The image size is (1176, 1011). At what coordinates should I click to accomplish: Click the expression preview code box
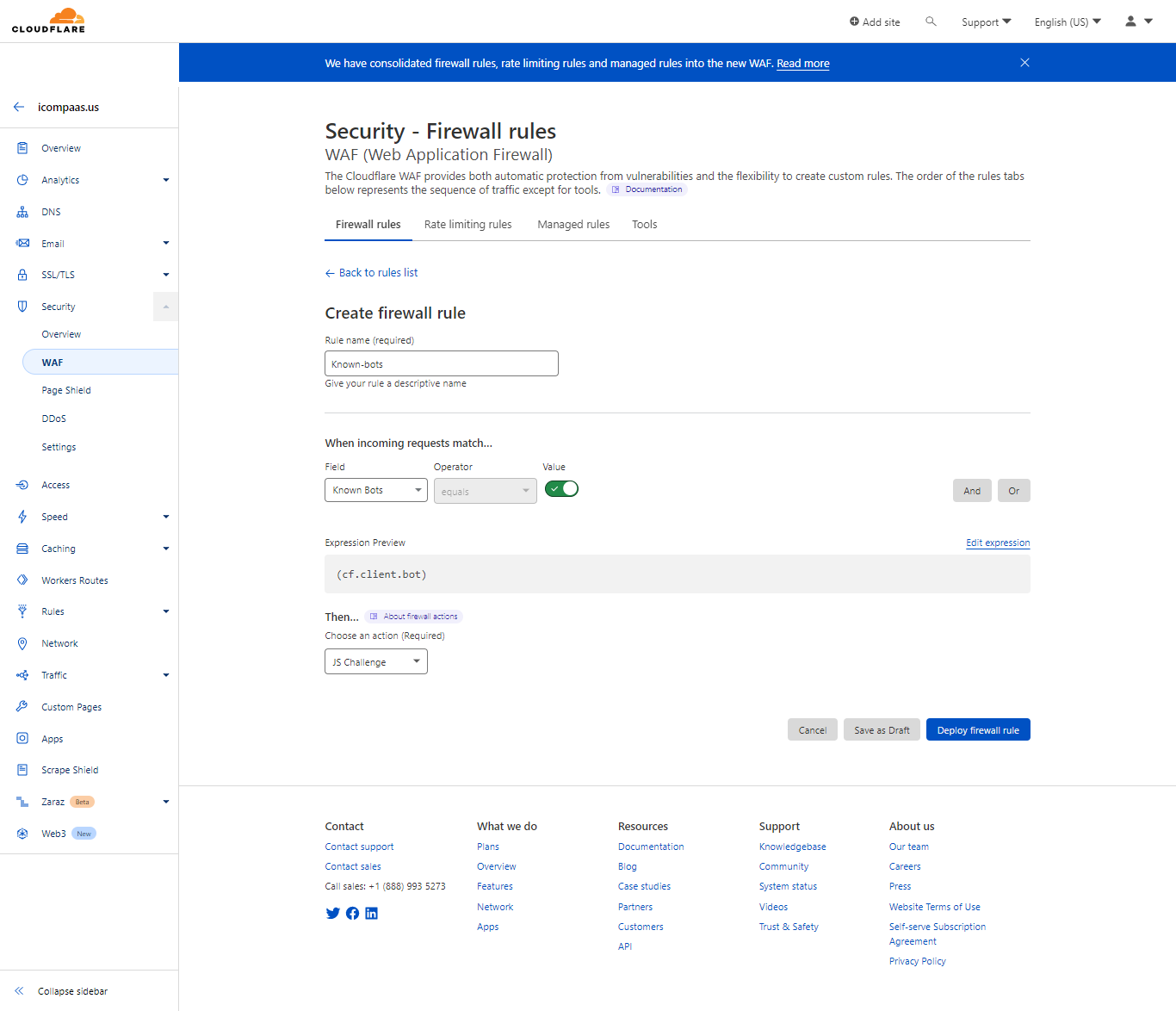coord(678,574)
